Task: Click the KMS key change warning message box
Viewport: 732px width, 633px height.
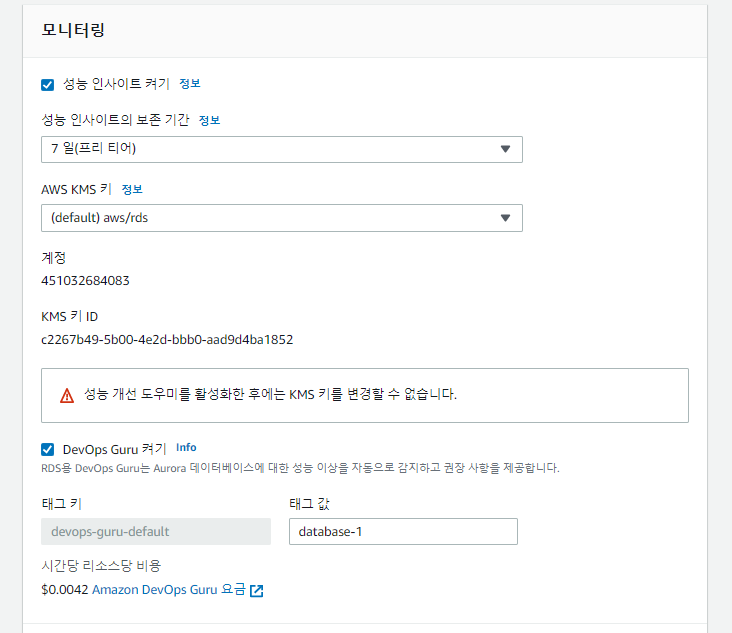Action: point(365,395)
